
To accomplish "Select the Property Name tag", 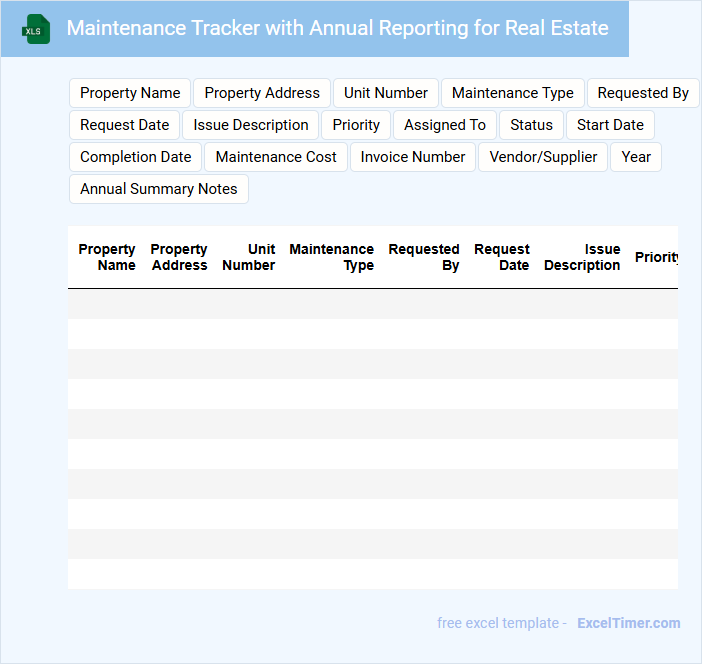I will tap(130, 93).
